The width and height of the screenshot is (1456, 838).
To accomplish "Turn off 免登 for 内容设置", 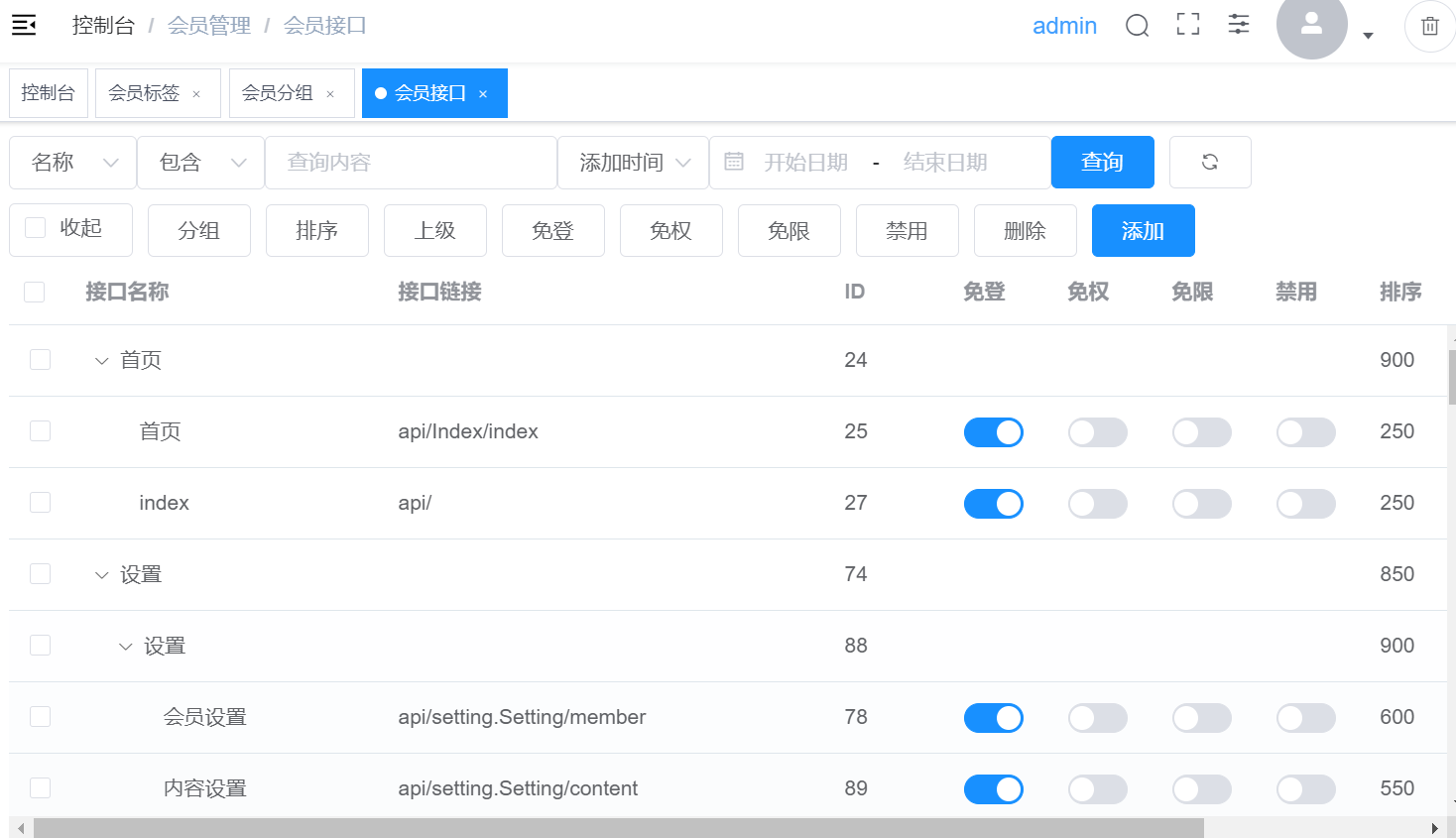I will [x=994, y=789].
